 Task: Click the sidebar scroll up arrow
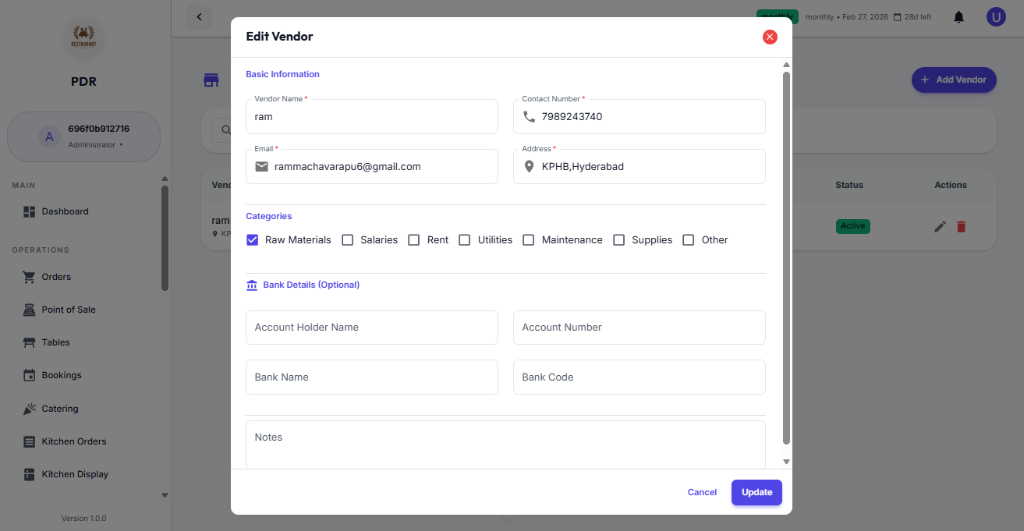[165, 179]
